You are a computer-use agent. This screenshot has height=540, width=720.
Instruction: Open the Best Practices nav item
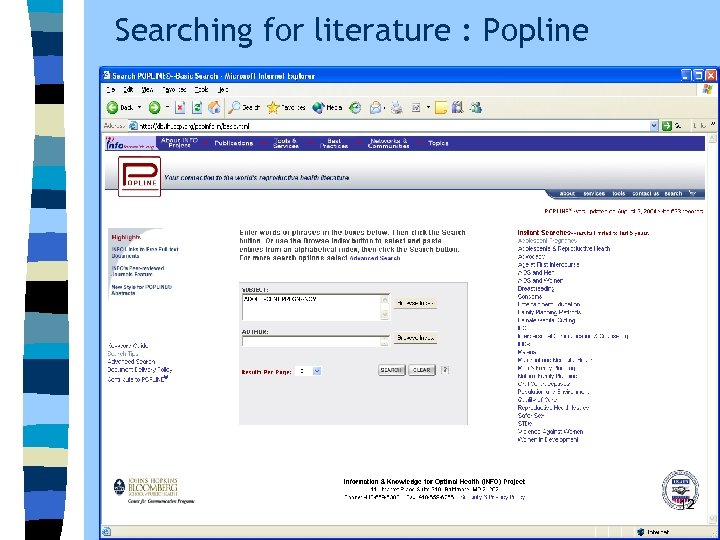coord(334,143)
